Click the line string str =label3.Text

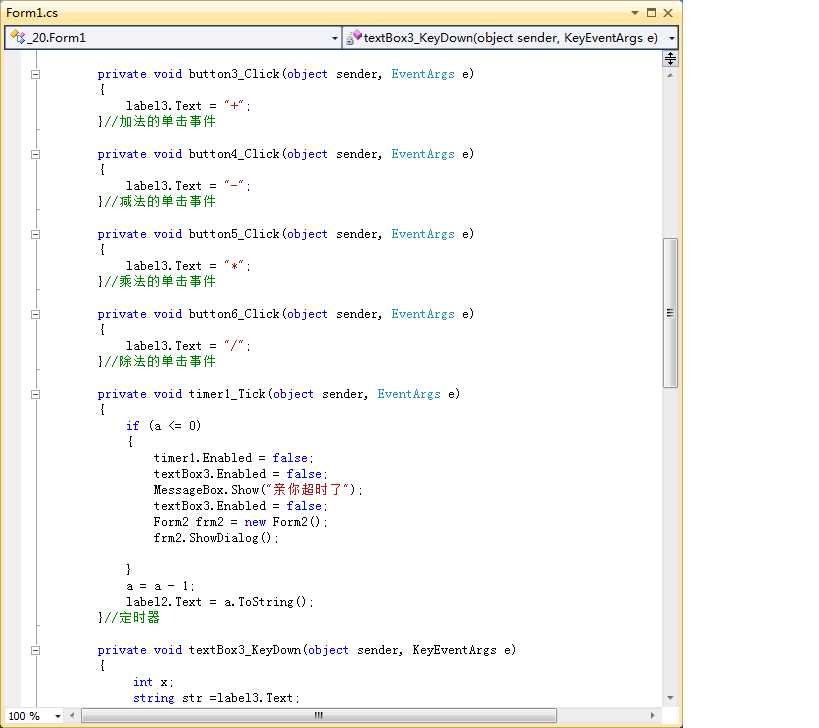(216, 698)
